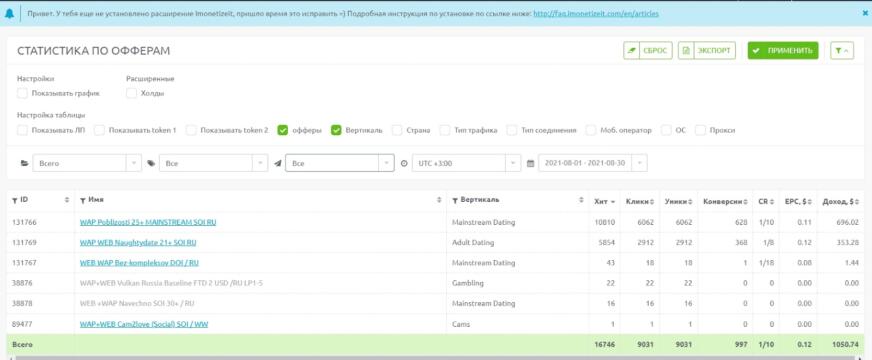Image resolution: width=872 pixels, height=360 pixels.
Task: Click the horizontal scrollbar below table
Action: point(436,357)
